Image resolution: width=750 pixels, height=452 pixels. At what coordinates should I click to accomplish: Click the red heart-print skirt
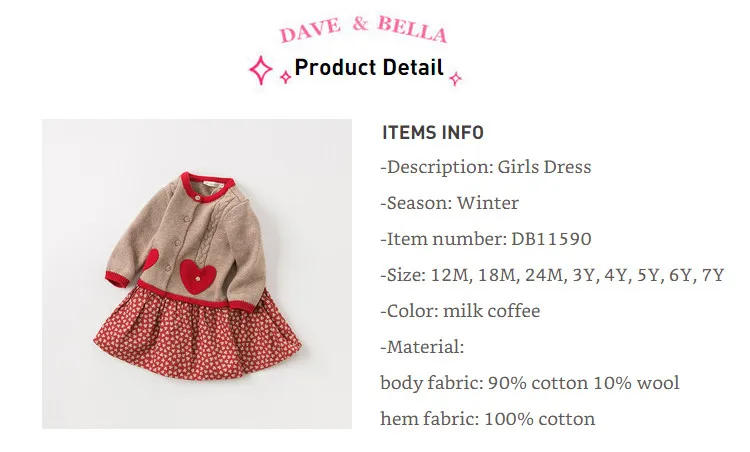coord(197,335)
